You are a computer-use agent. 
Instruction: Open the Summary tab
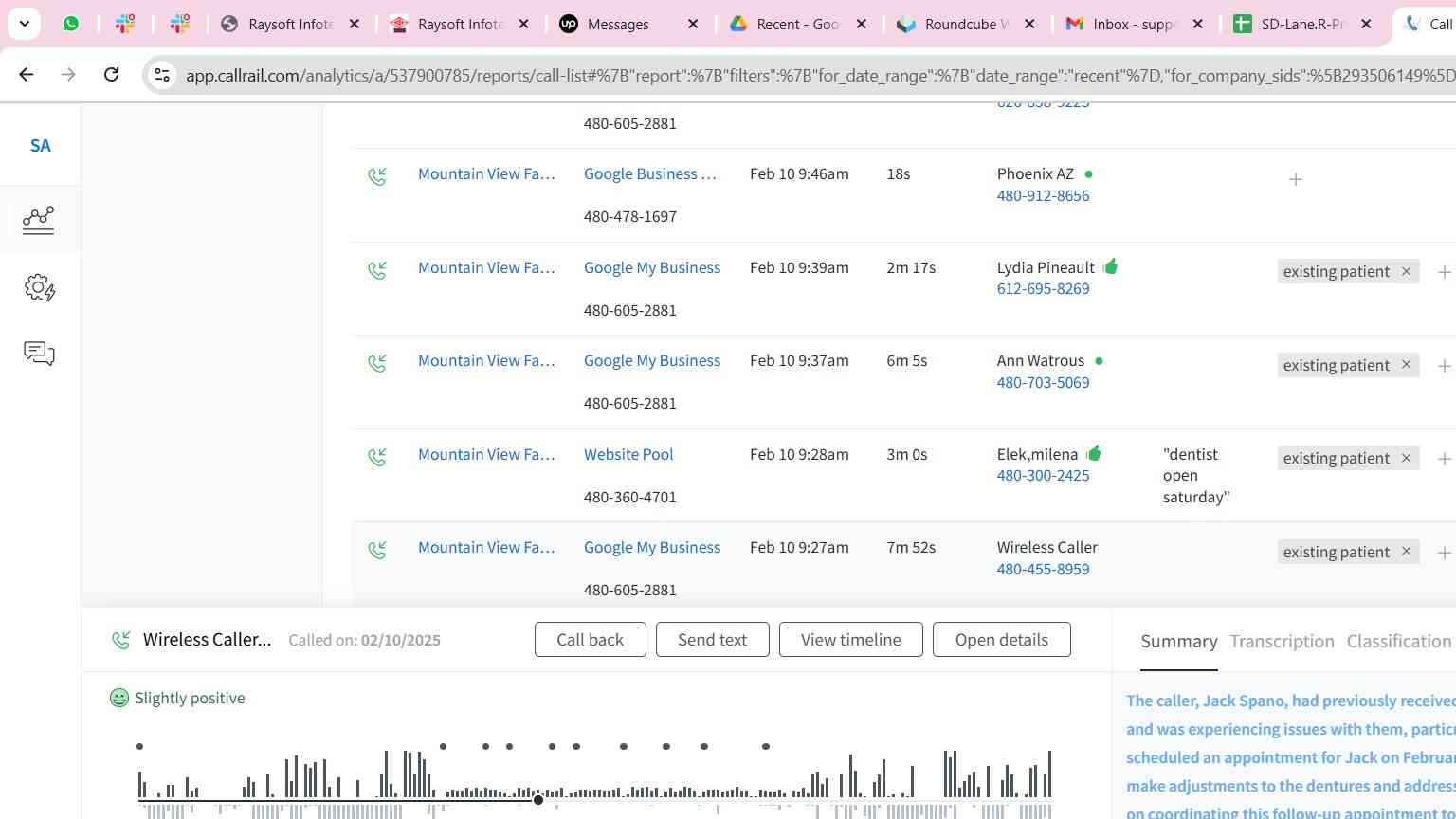(x=1178, y=642)
